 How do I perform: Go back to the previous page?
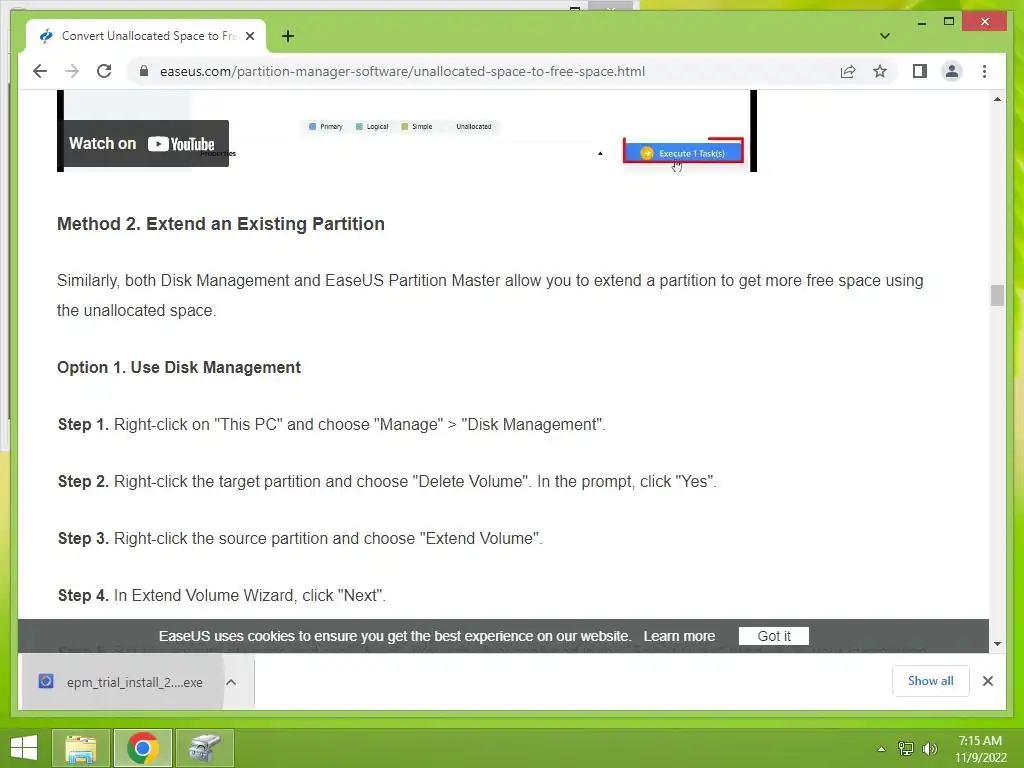(x=40, y=71)
